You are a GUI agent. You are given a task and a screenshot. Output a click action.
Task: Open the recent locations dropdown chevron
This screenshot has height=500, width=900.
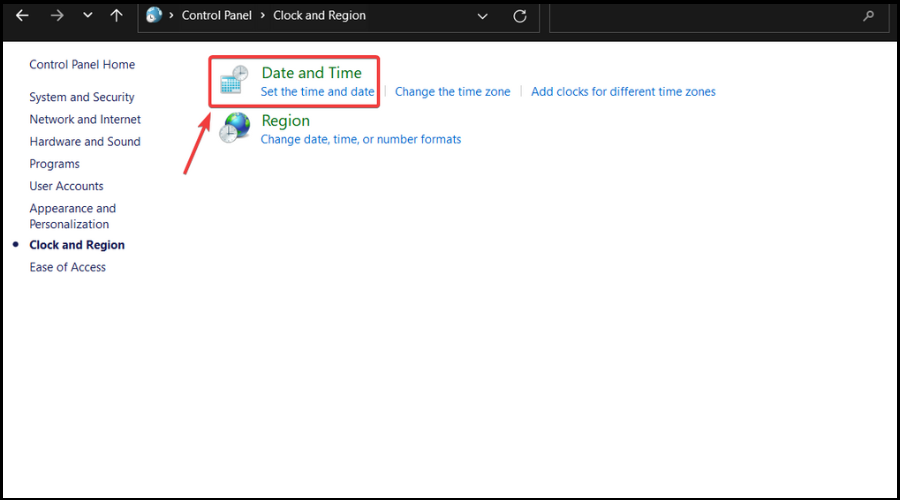point(88,15)
